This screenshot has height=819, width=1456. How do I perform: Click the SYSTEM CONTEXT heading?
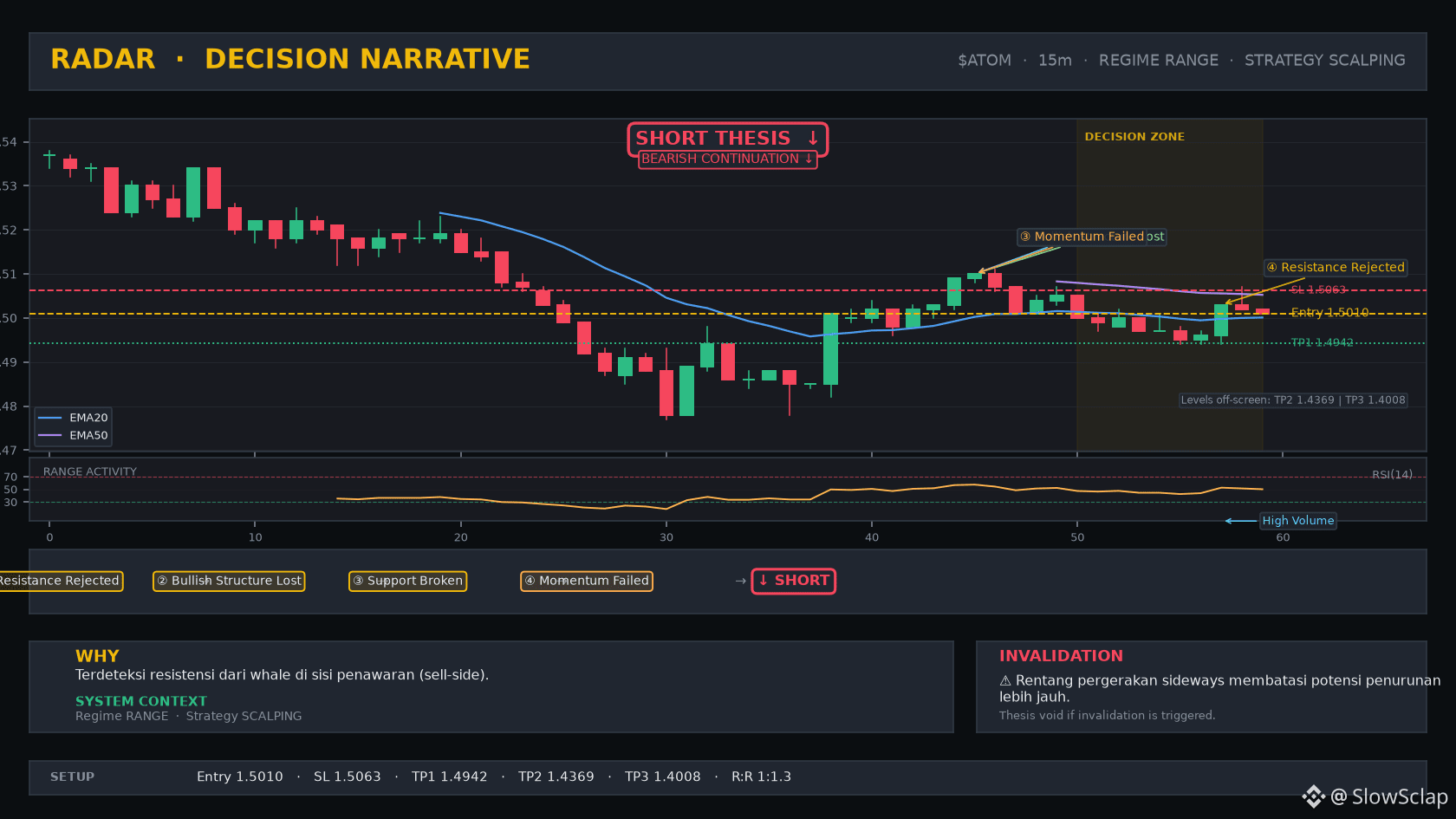pyautogui.click(x=141, y=701)
